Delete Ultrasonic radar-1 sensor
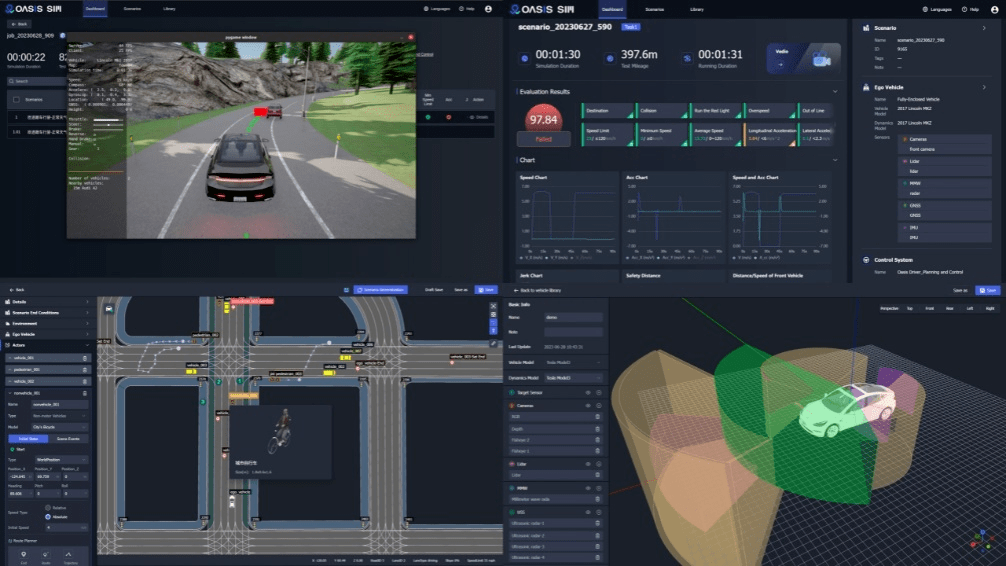The image size is (1006, 566). 597,523
